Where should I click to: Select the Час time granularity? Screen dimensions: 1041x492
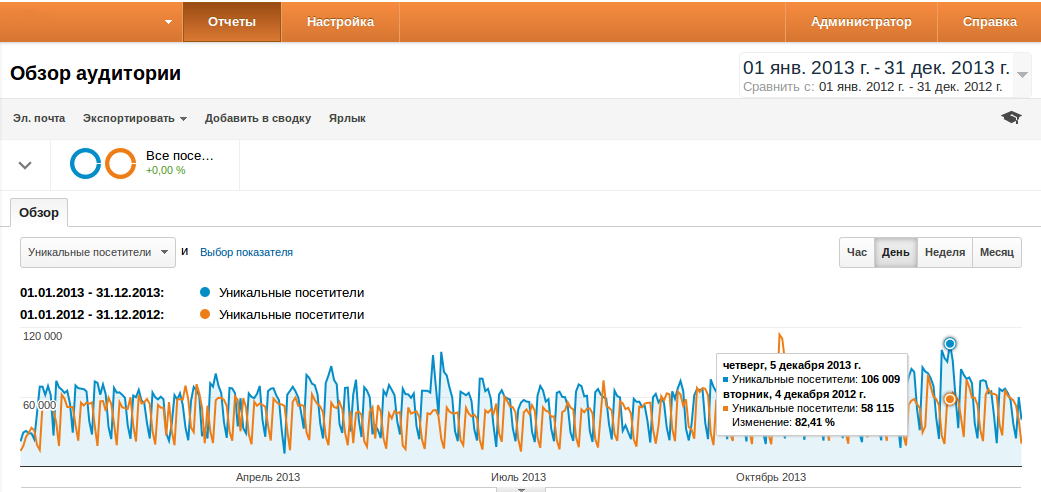coord(857,253)
